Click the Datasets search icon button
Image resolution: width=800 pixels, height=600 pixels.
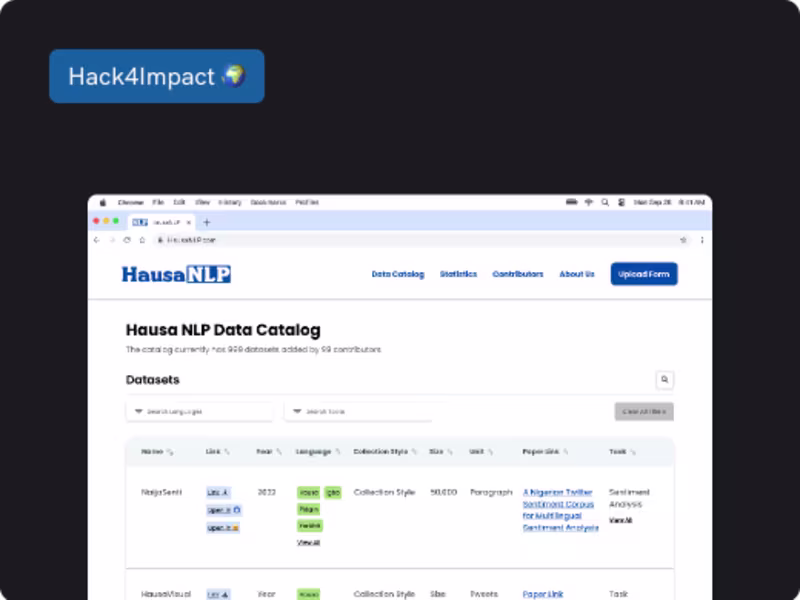[x=664, y=380]
